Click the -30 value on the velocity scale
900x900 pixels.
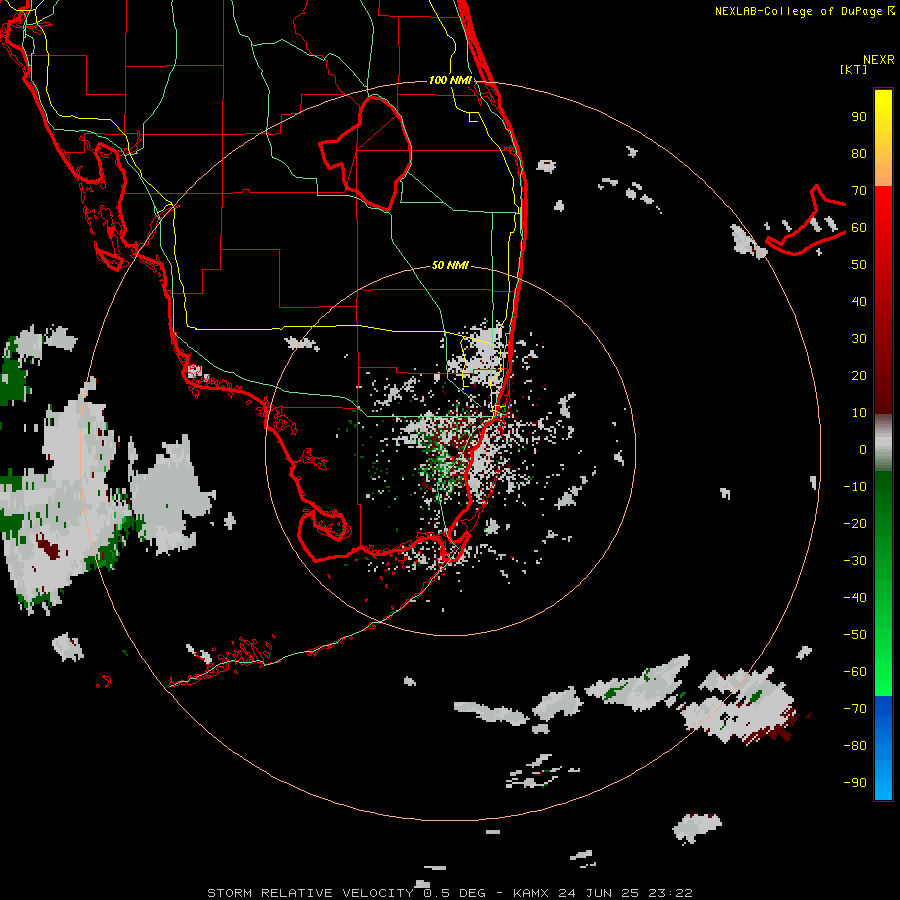[x=855, y=561]
